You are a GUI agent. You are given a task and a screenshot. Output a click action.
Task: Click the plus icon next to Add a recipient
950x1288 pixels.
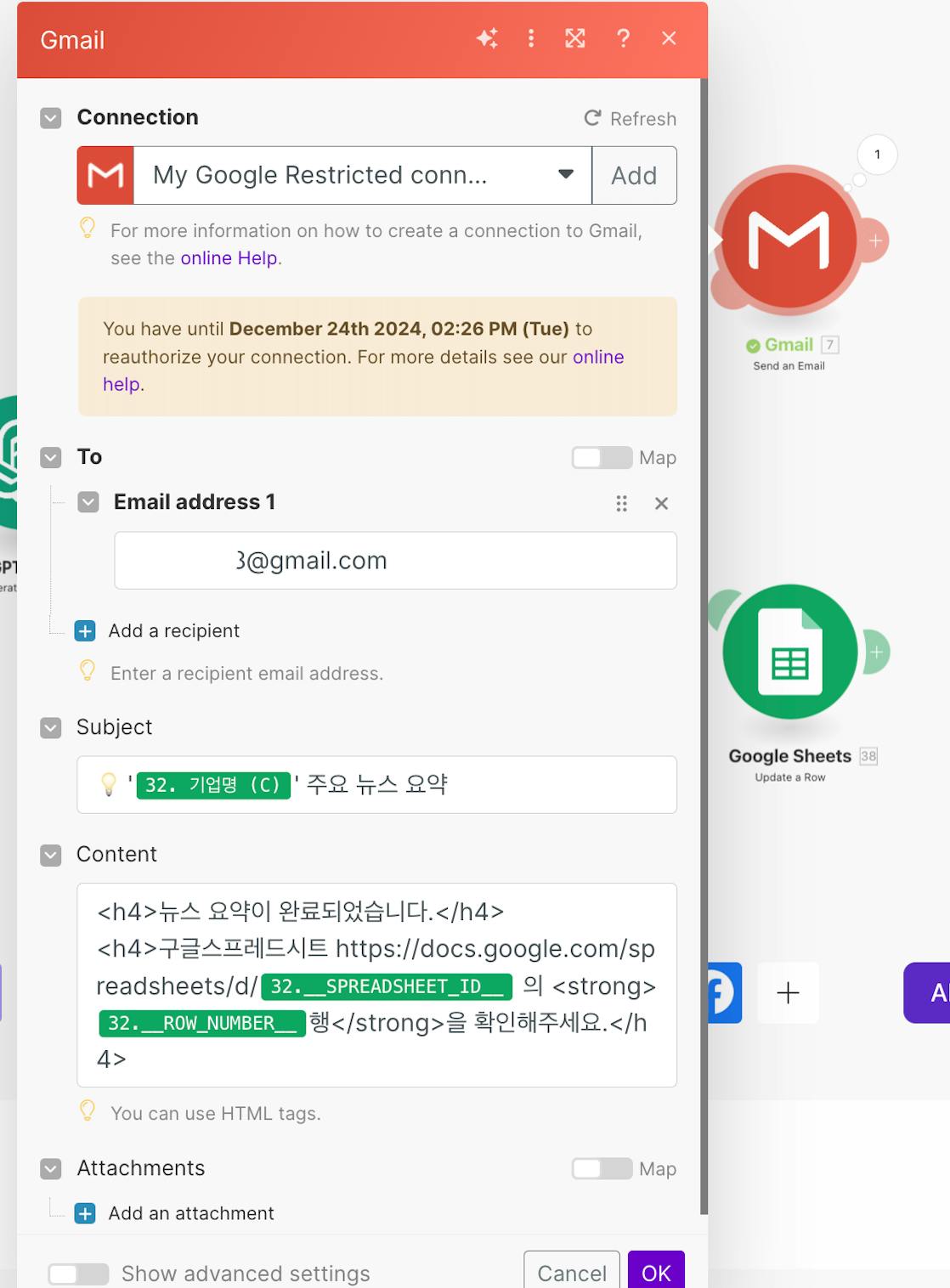tap(85, 631)
